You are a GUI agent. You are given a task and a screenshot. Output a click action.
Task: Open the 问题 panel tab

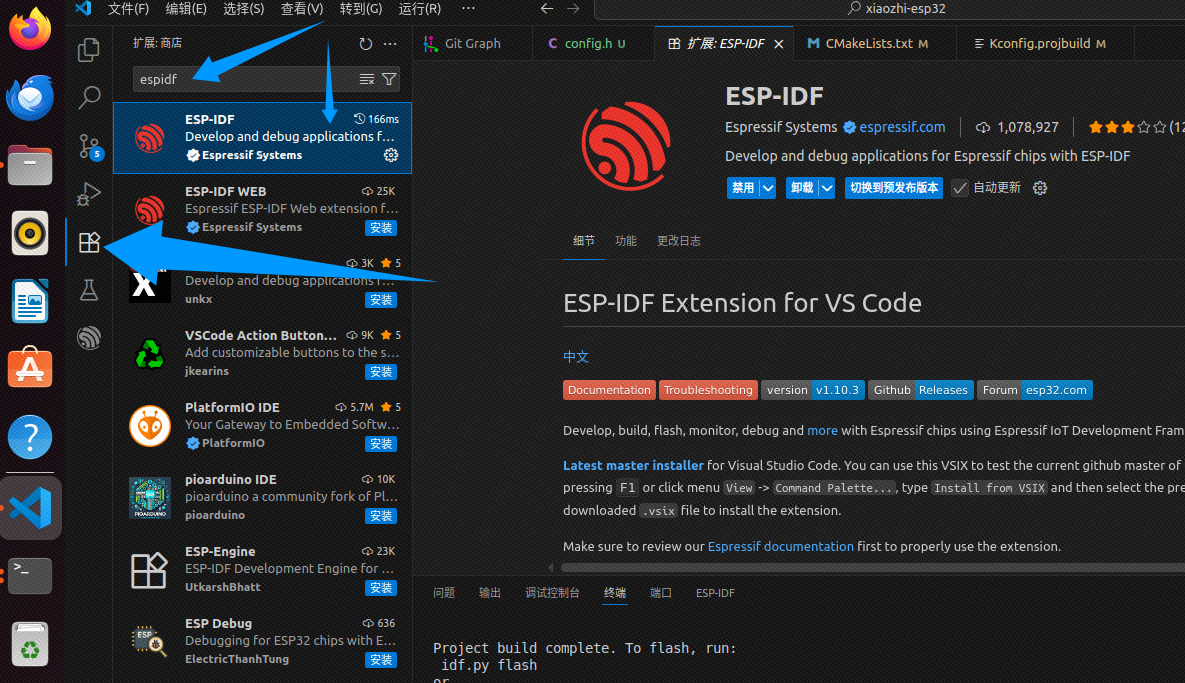(x=444, y=593)
